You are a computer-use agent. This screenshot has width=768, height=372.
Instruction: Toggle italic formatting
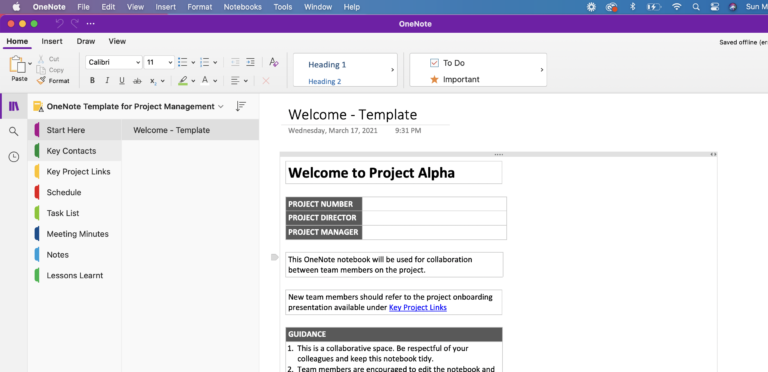107,81
